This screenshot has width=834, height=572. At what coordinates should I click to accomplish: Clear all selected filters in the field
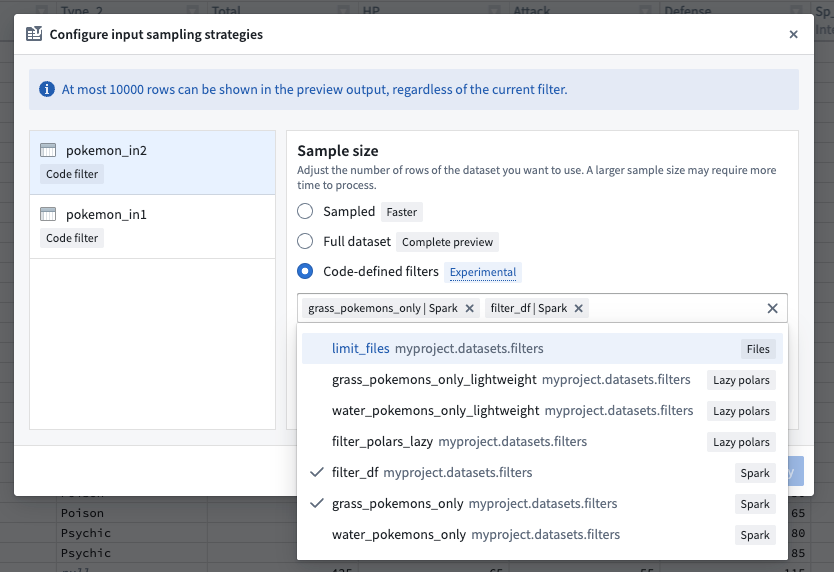tap(772, 308)
